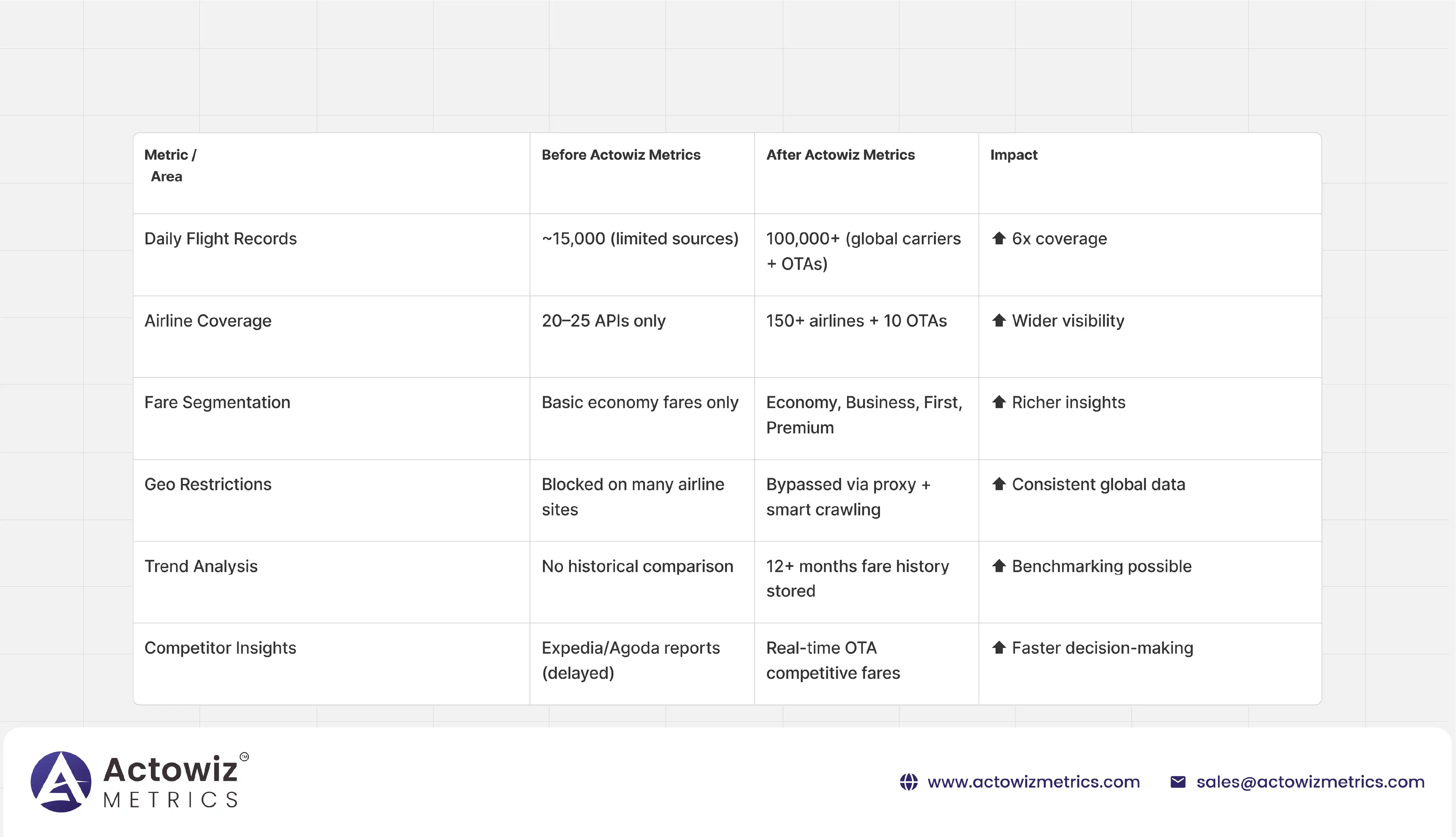Click the up arrow beside Richer insights
The height and width of the screenshot is (837, 1456).
coord(999,402)
